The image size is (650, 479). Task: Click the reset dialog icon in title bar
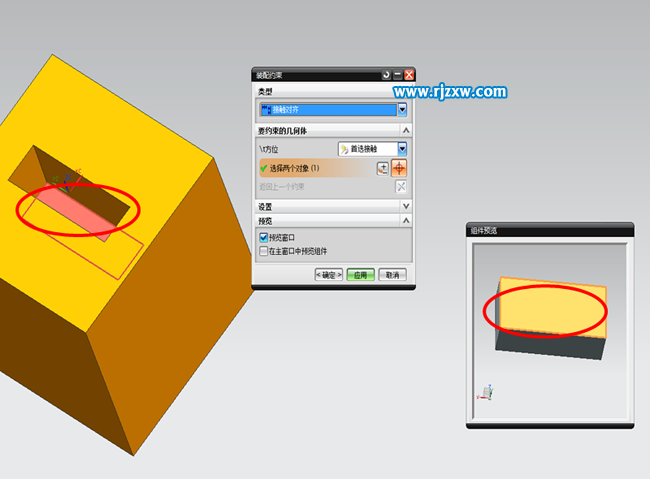[x=385, y=75]
